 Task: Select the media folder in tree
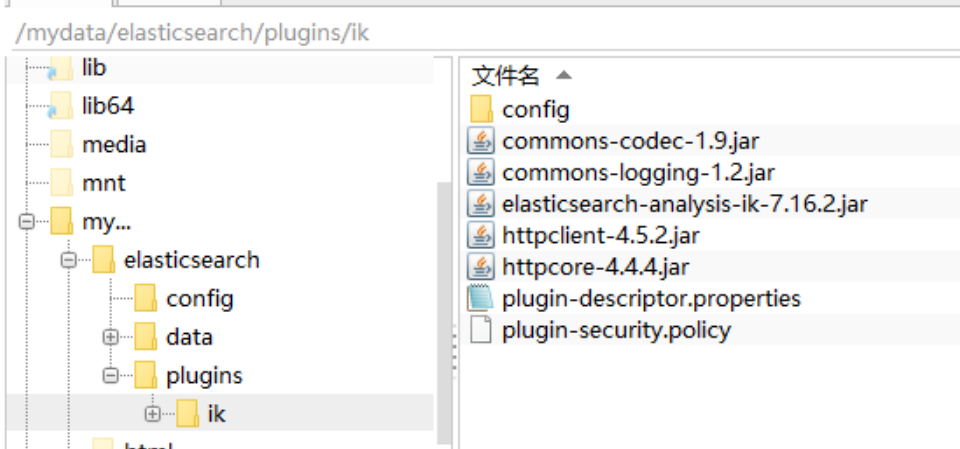point(113,145)
